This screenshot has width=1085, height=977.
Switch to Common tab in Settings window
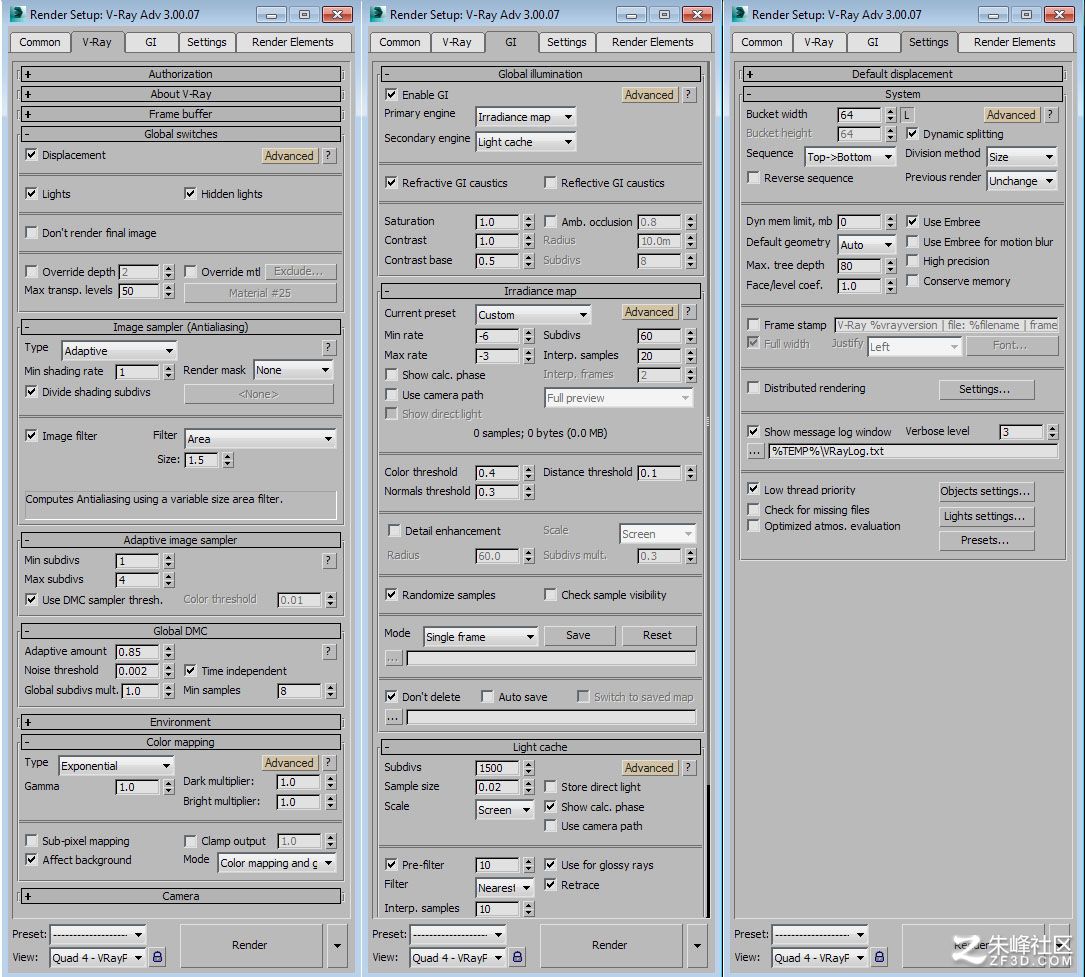[x=761, y=42]
